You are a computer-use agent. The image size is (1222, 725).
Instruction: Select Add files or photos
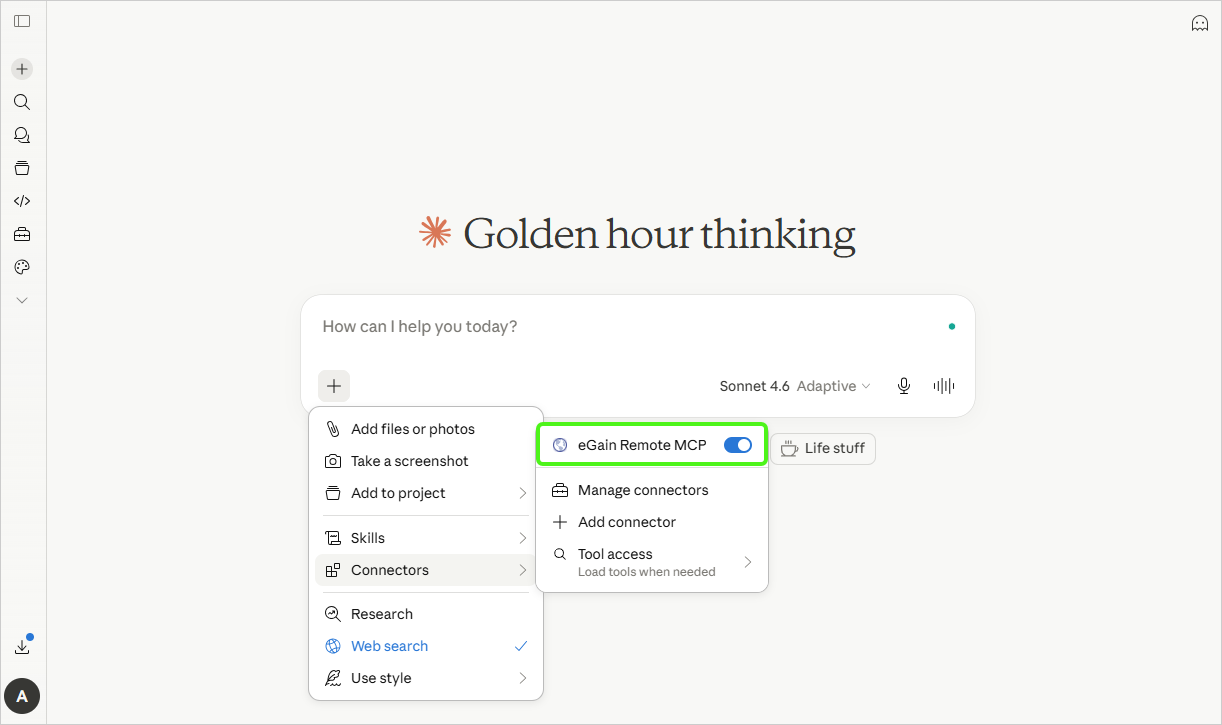coord(426,429)
